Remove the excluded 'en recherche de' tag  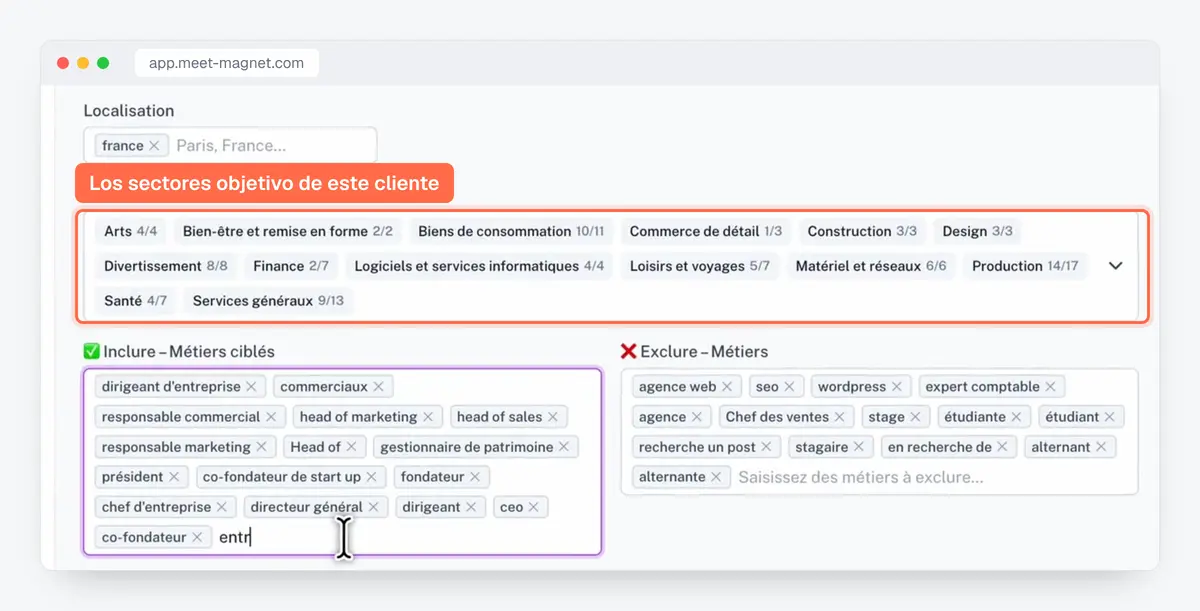[1002, 447]
